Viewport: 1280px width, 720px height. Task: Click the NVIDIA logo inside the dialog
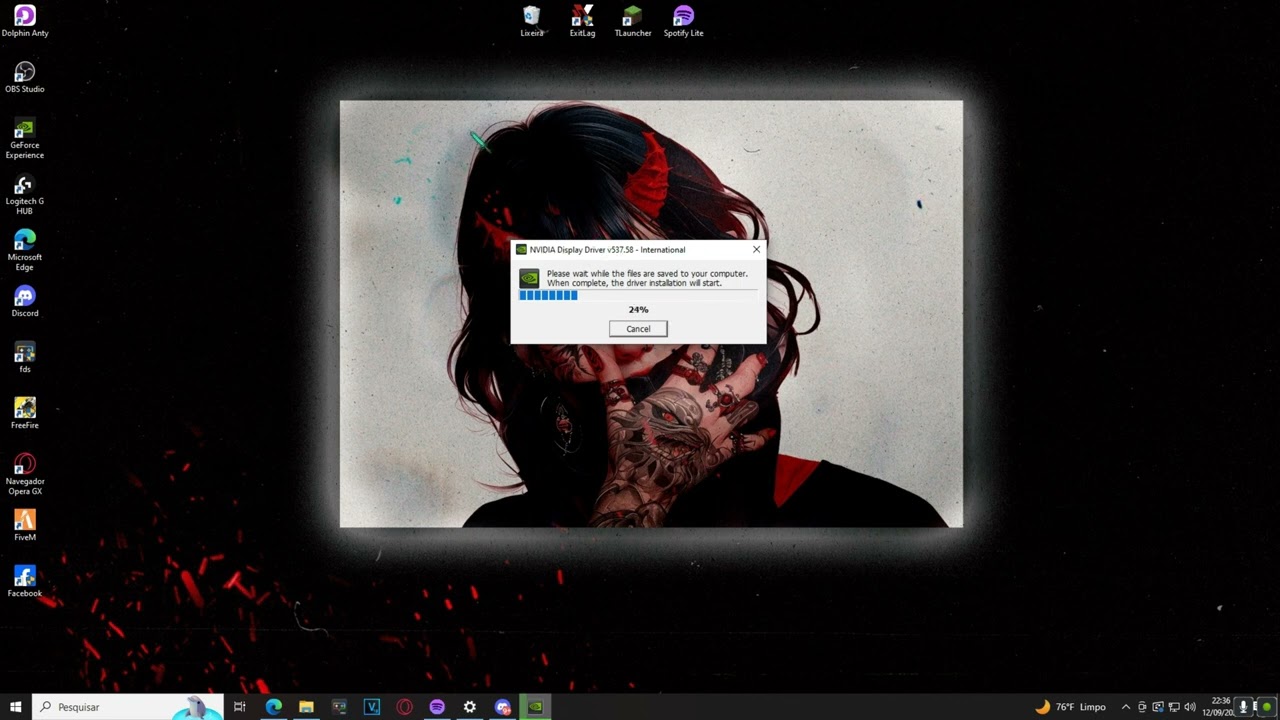click(529, 278)
